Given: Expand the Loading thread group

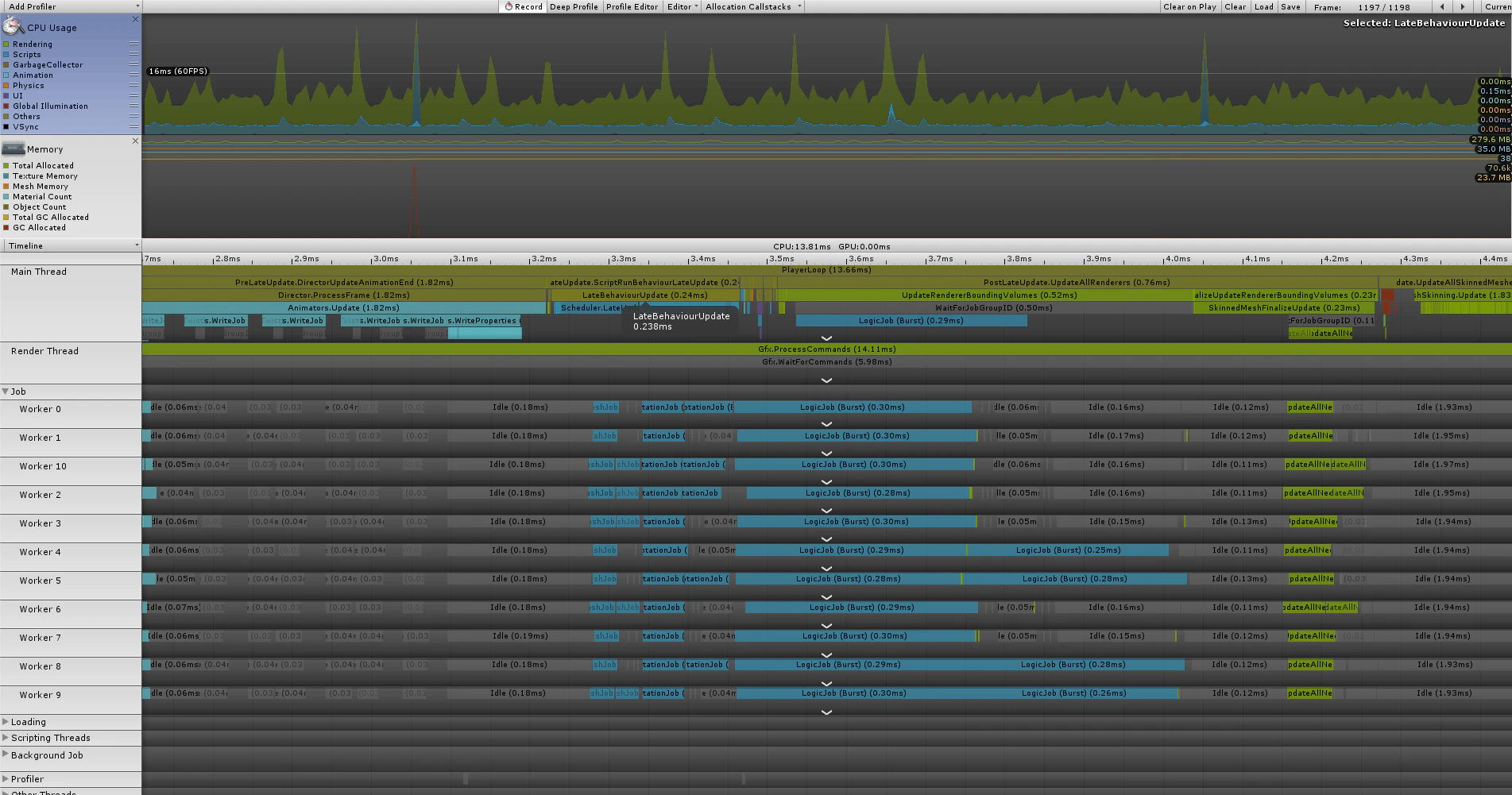Looking at the screenshot, I should tap(6, 722).
